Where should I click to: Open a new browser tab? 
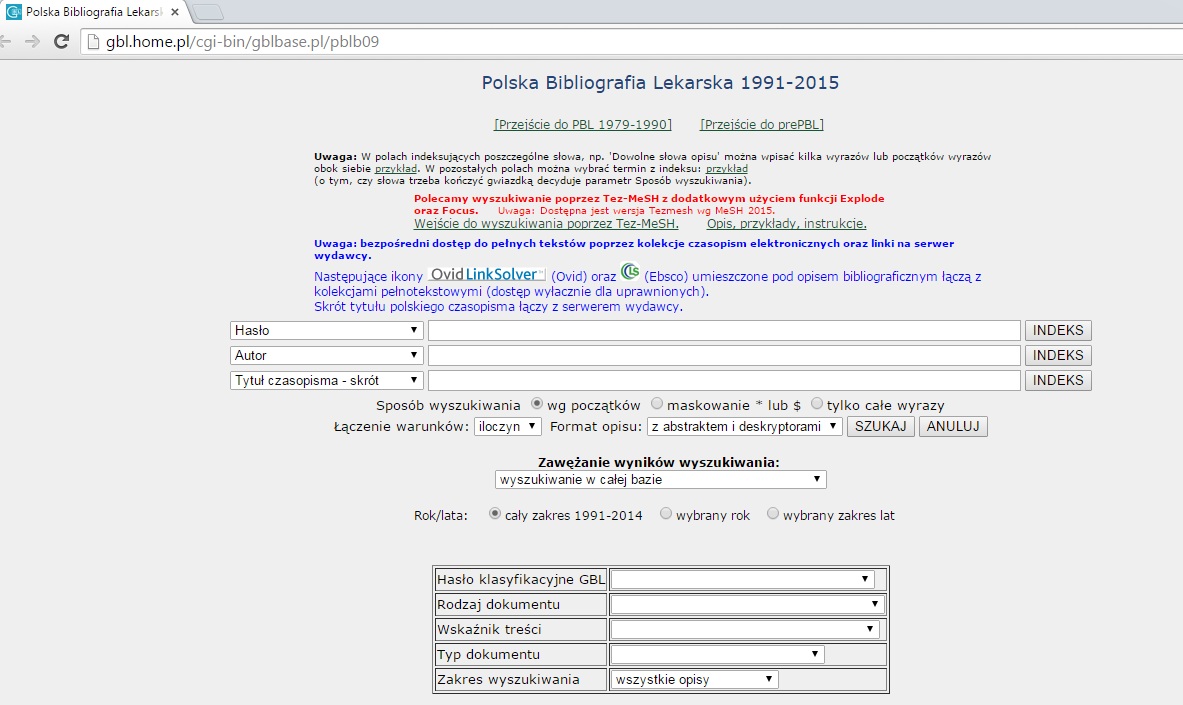(x=208, y=12)
